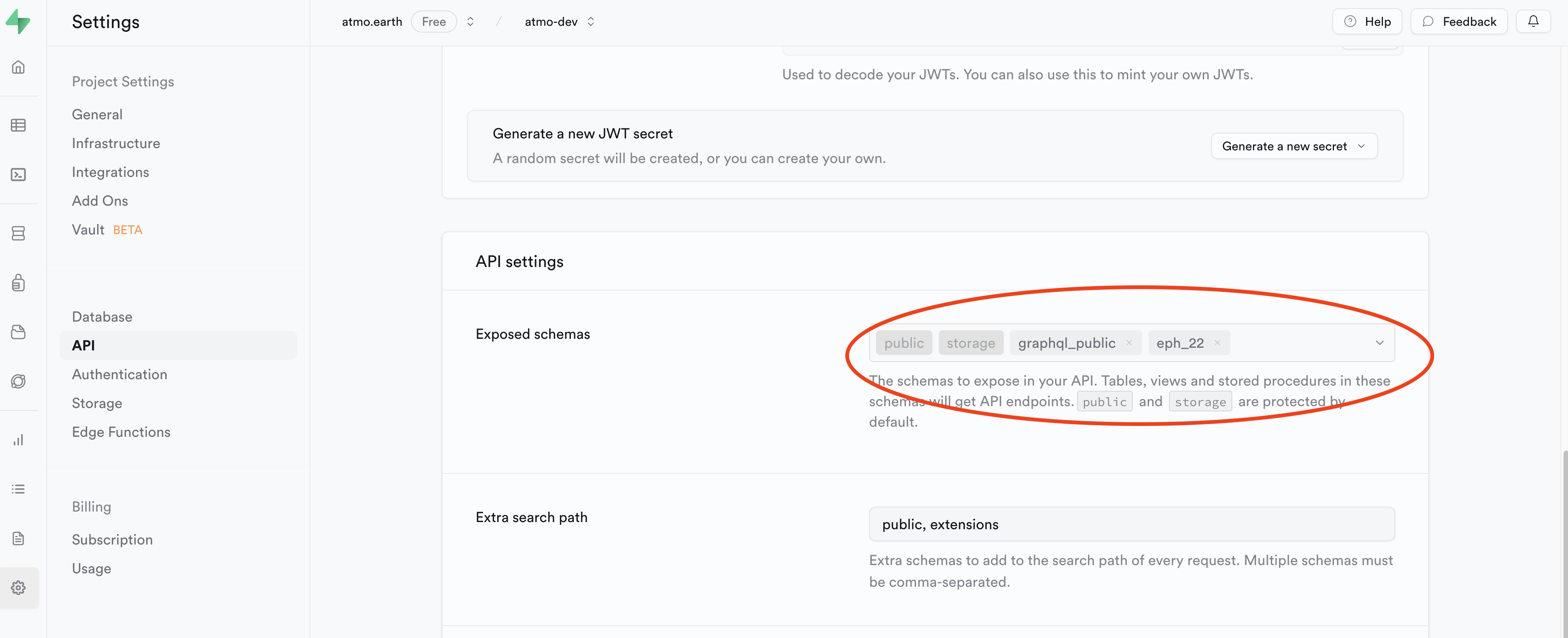Open Infrastructure project settings
The height and width of the screenshot is (638, 1568).
pyautogui.click(x=116, y=143)
